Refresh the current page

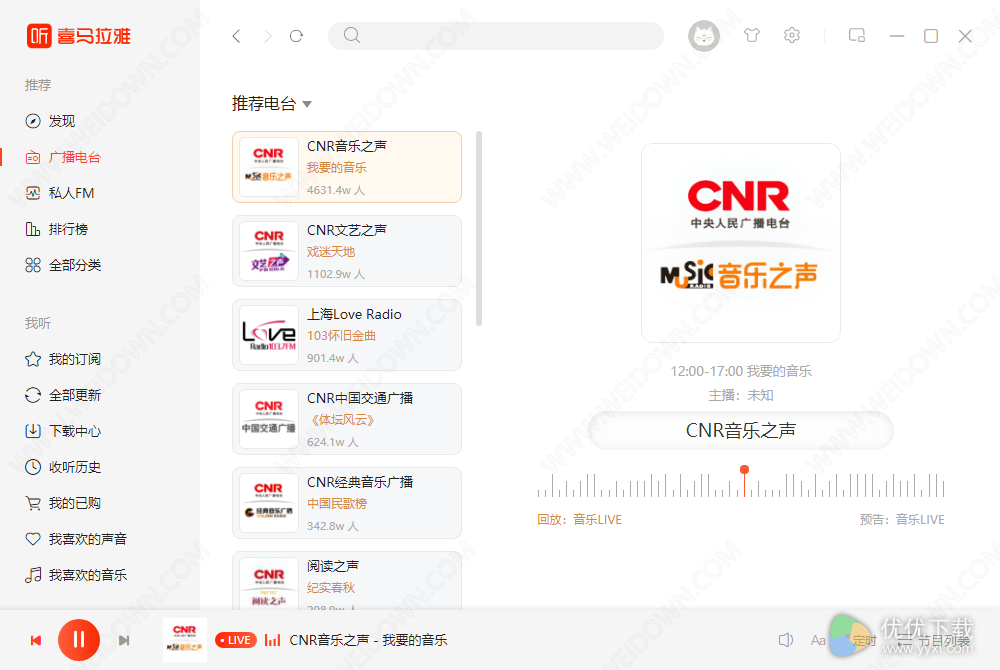(x=296, y=36)
